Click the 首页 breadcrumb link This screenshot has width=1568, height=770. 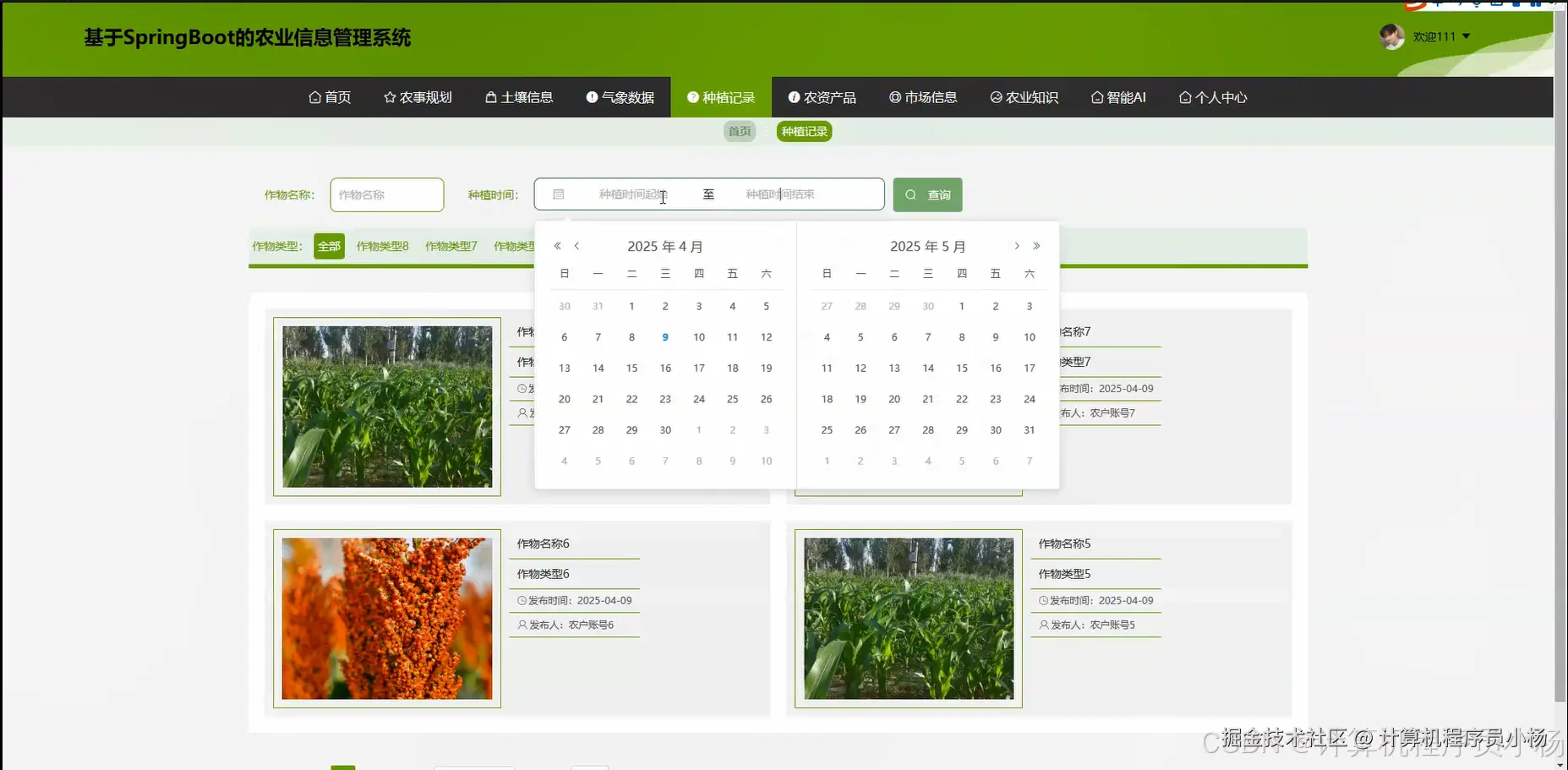[x=740, y=131]
